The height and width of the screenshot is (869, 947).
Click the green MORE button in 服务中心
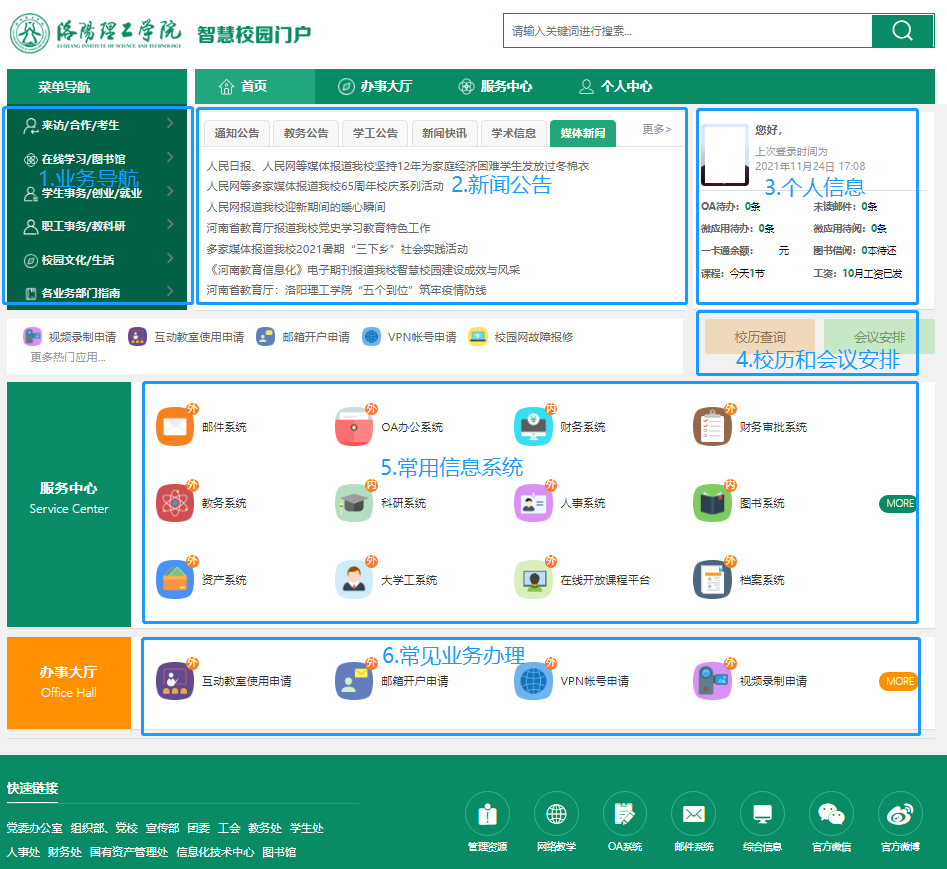click(x=898, y=503)
